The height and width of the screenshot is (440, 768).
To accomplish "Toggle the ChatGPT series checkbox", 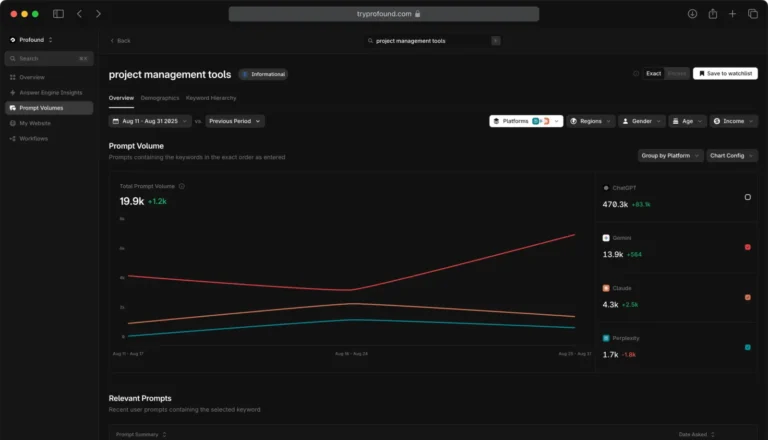I will (x=747, y=197).
